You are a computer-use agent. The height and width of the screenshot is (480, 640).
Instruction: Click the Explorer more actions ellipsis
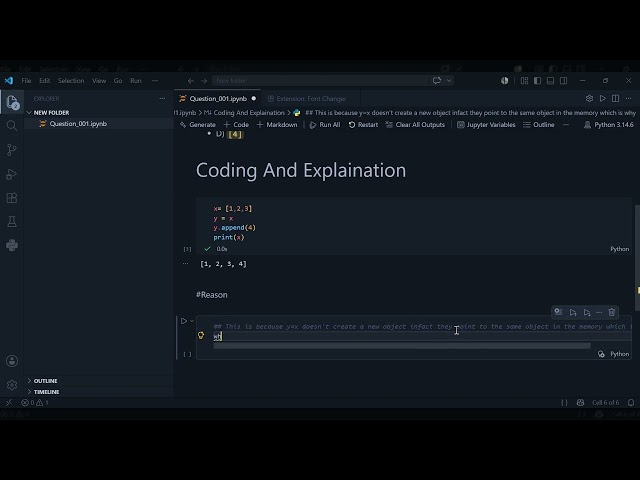pyautogui.click(x=162, y=99)
